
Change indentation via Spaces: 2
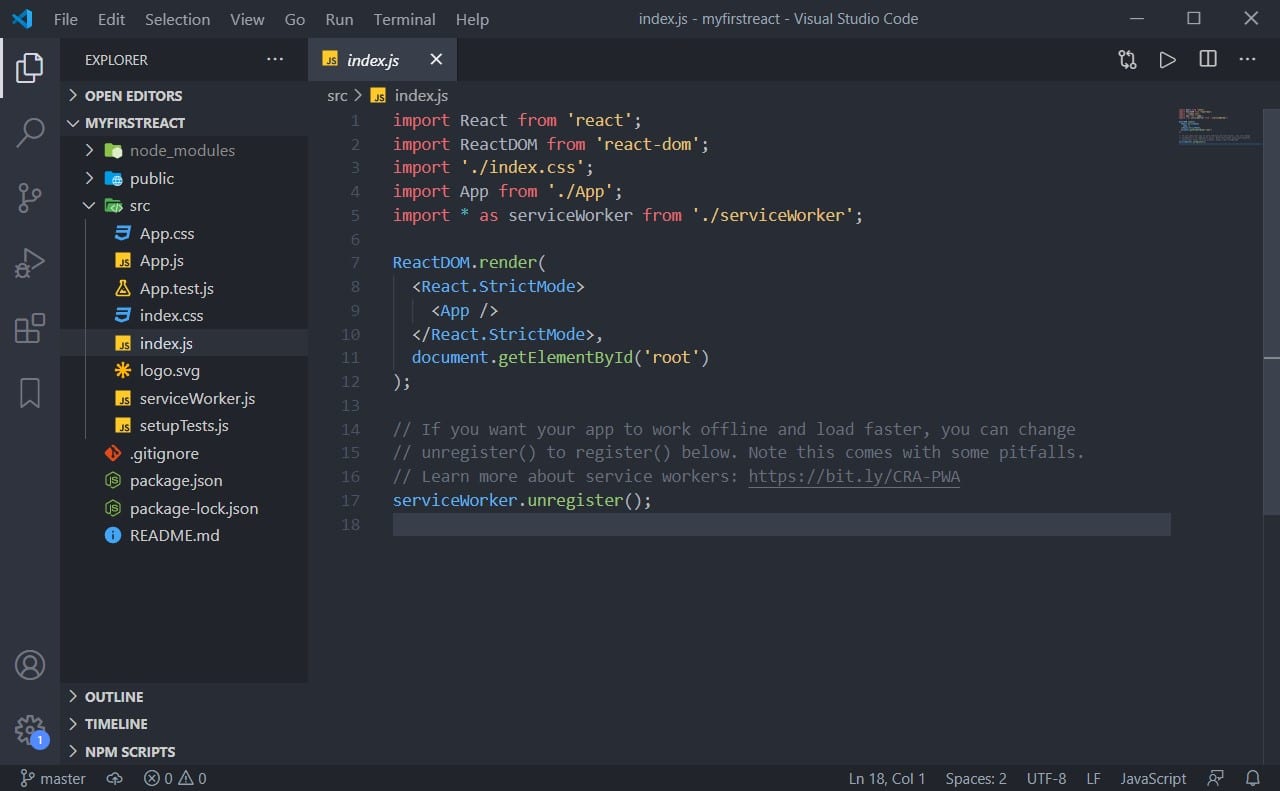click(976, 778)
